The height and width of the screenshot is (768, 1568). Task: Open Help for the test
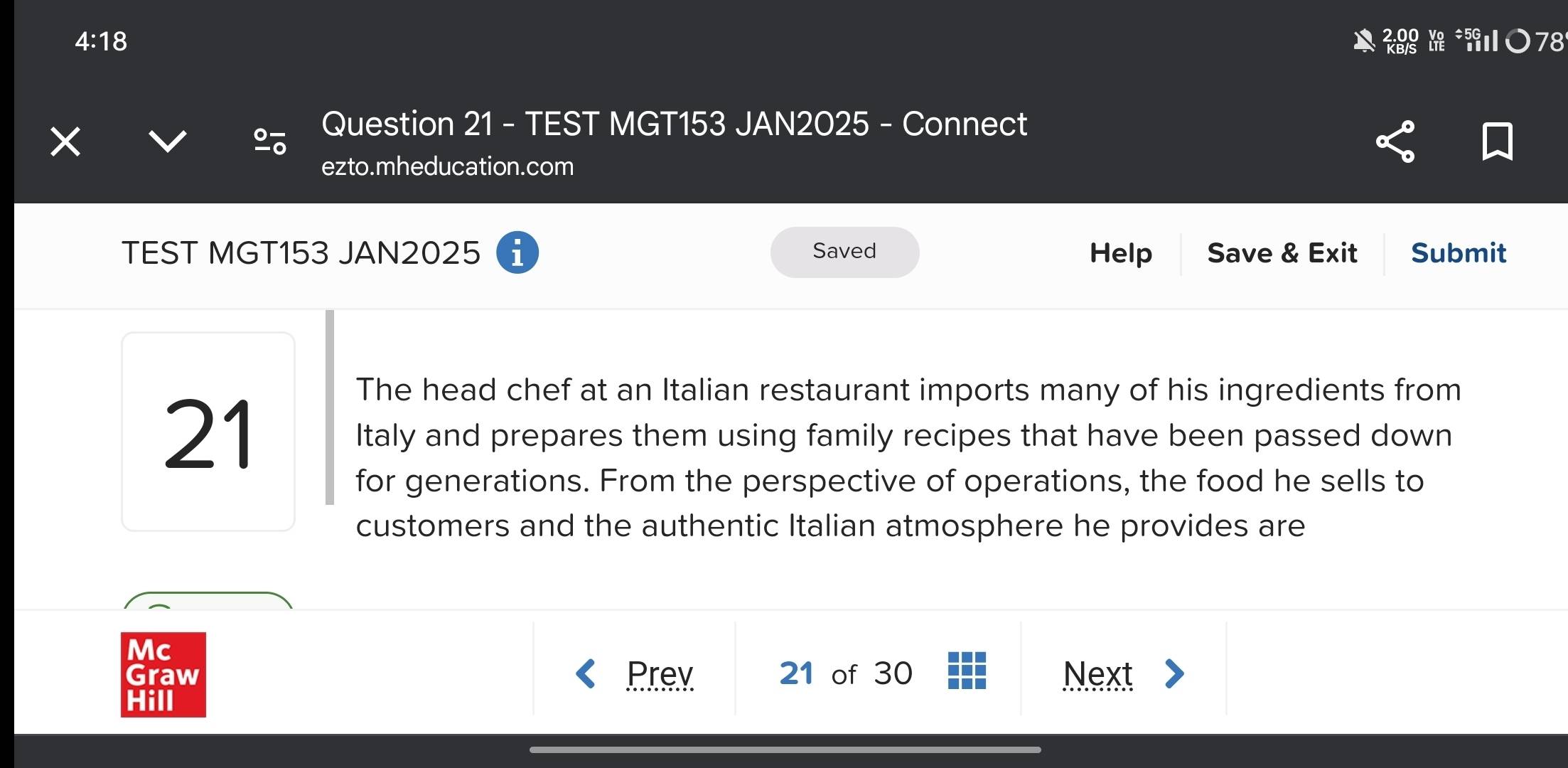pyautogui.click(x=1120, y=252)
